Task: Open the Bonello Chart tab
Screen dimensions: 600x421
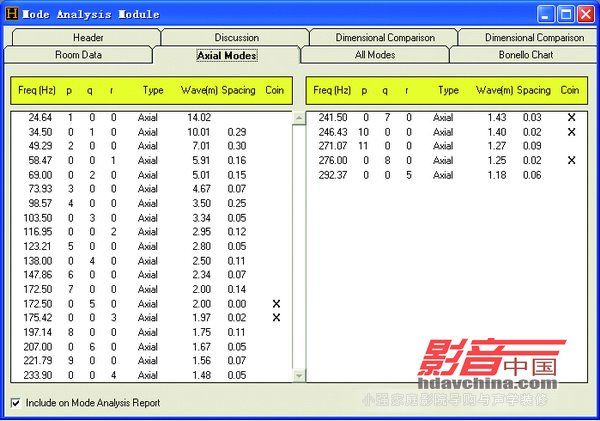Action: tap(526, 55)
